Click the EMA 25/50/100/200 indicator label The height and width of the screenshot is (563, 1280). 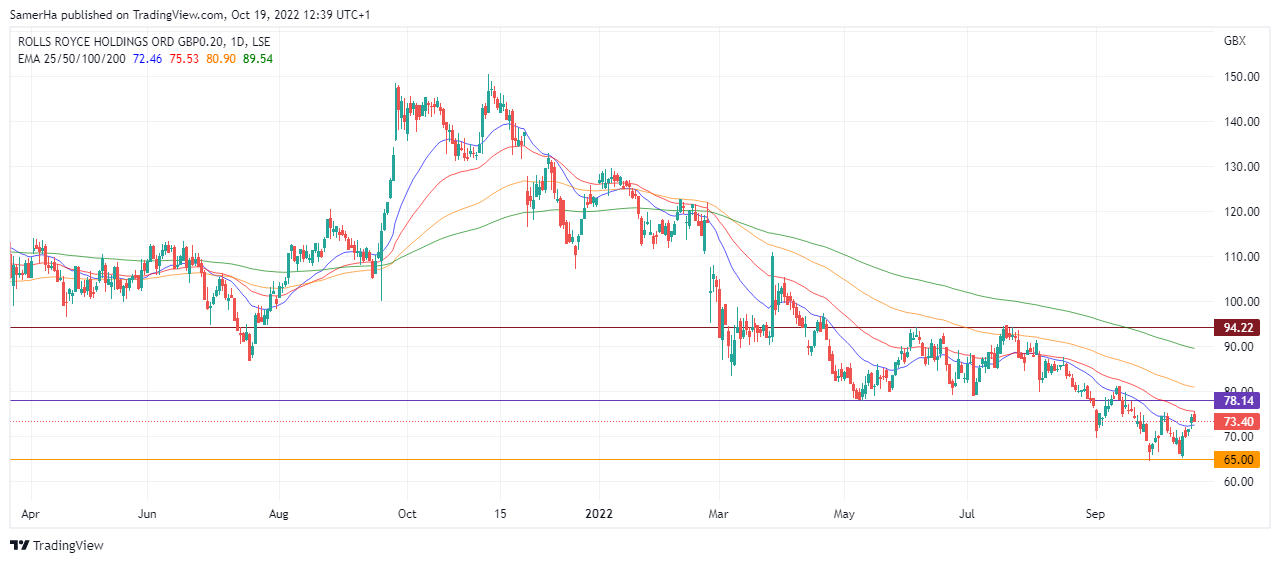click(x=72, y=59)
